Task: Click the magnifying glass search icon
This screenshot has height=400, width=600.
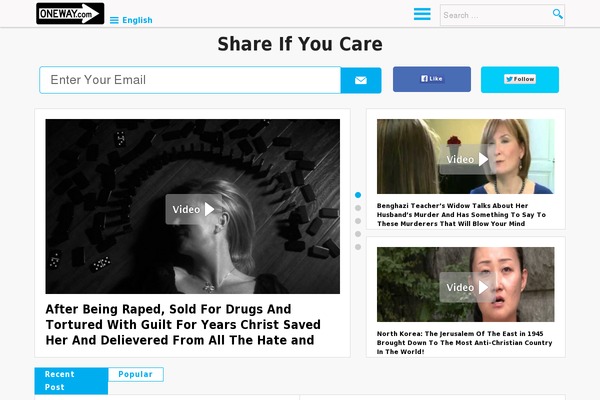Action: [x=558, y=14]
